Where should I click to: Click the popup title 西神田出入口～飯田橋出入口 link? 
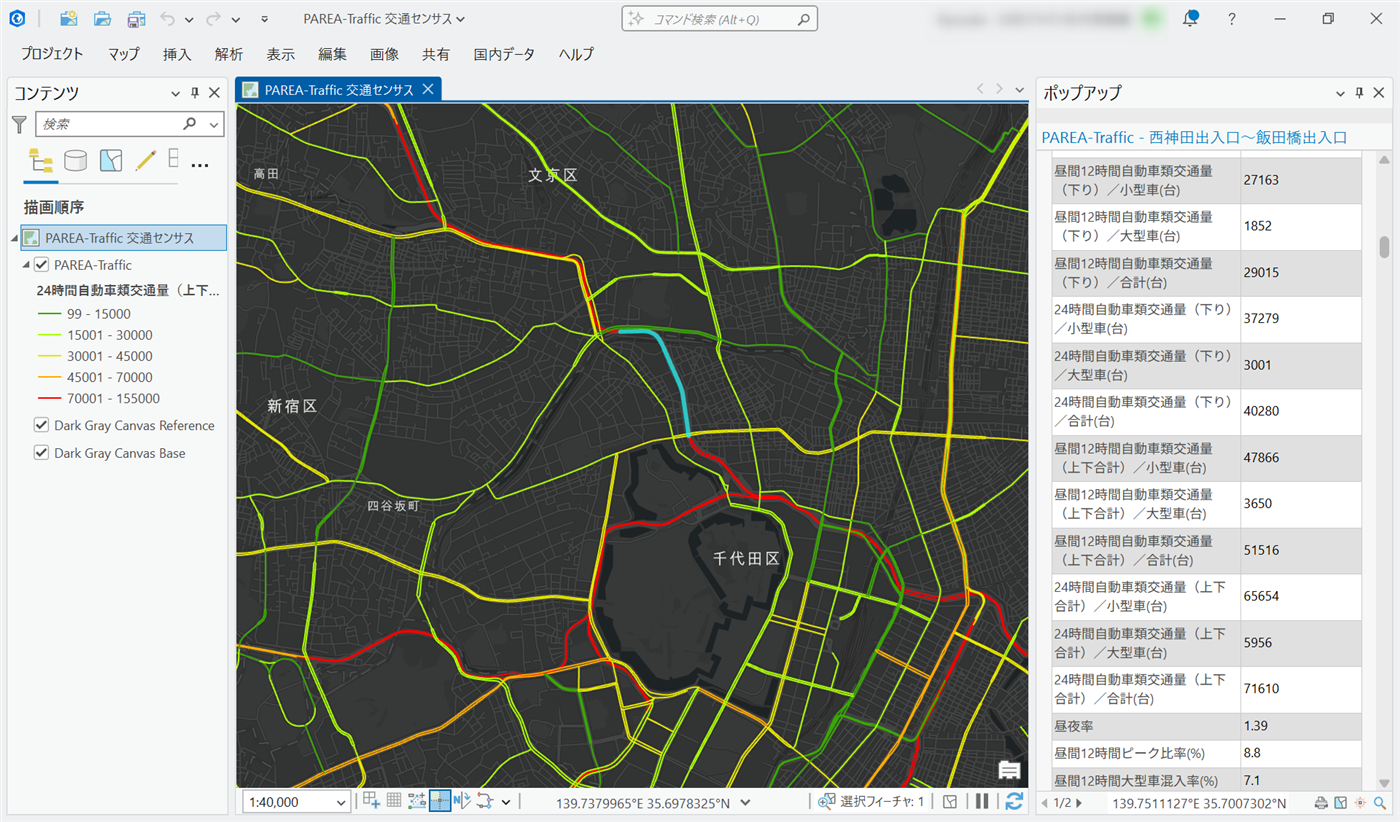point(1194,137)
